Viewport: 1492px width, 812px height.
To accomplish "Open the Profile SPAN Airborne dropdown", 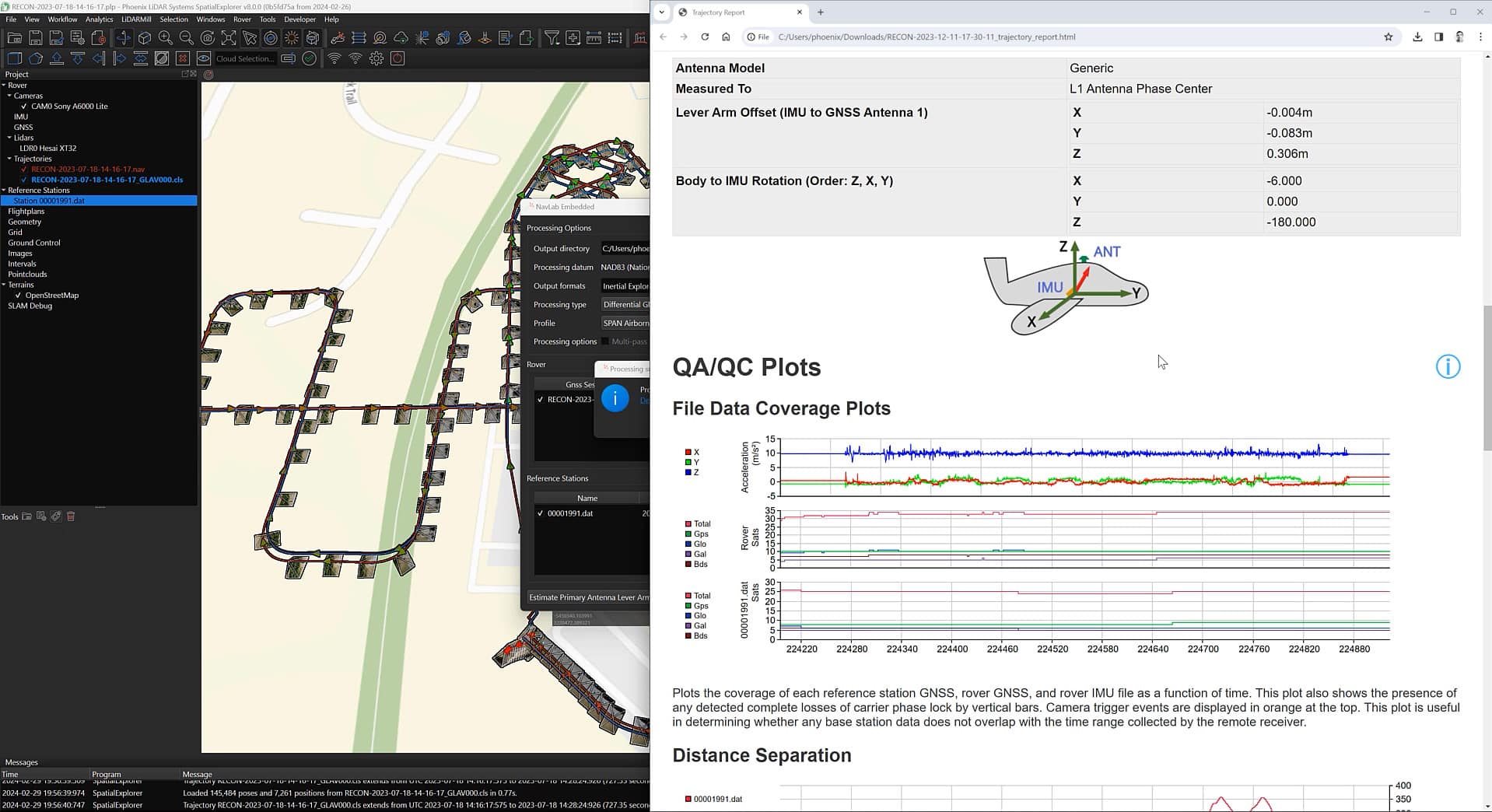I will click(626, 323).
